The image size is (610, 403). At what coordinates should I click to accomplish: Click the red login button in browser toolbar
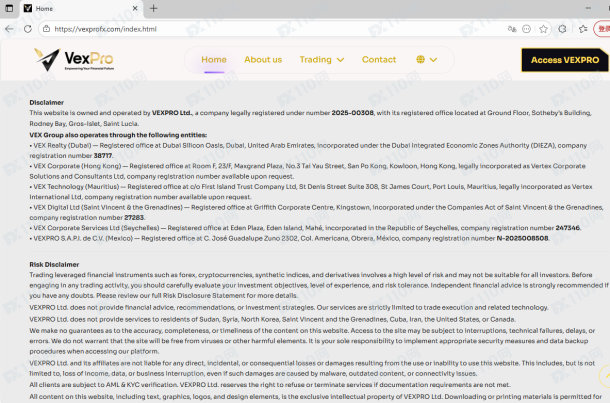(603, 29)
